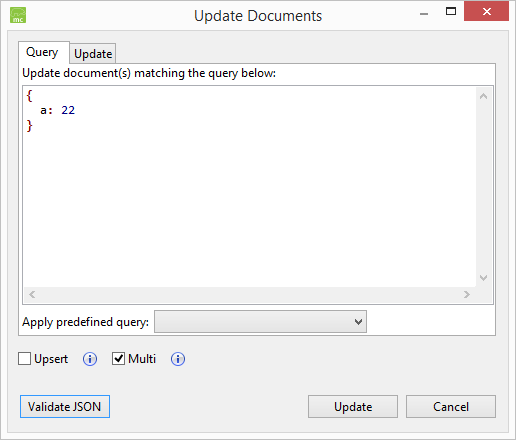
Task: Click the Update button at bottom
Action: tap(353, 407)
